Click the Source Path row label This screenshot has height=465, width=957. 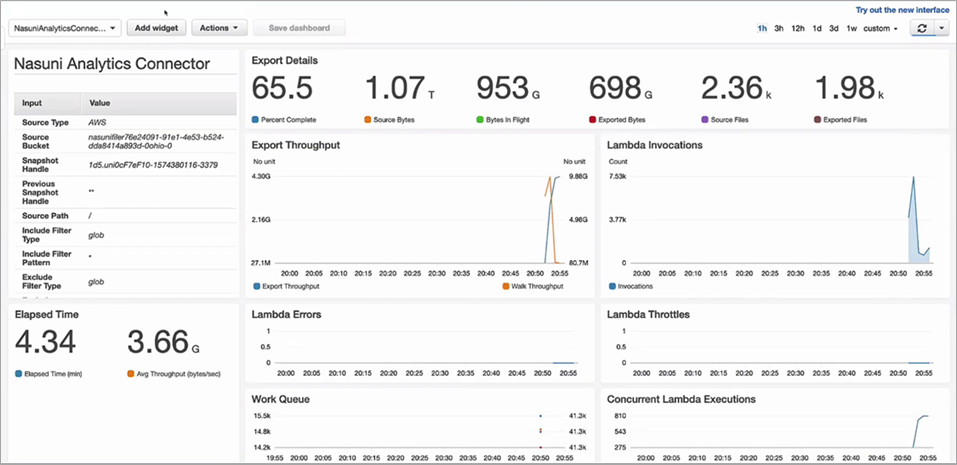pyautogui.click(x=45, y=215)
